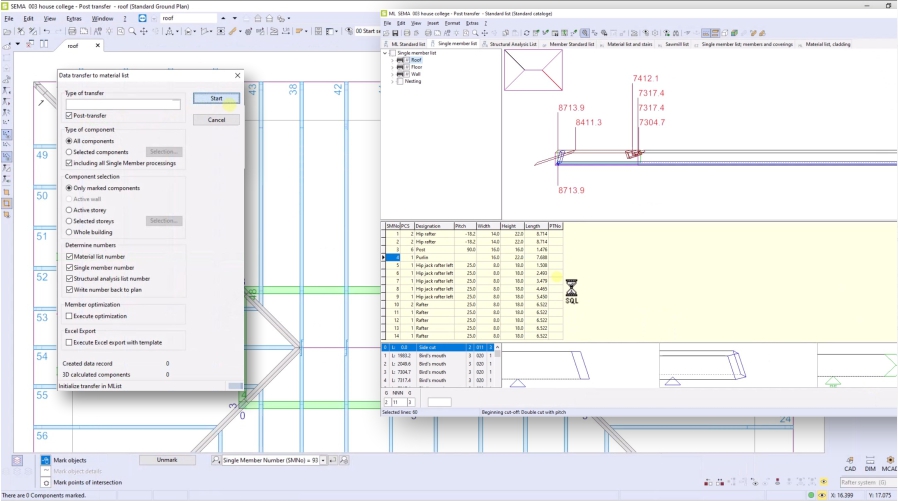Click the Save icon in ML window
The image size is (898, 501).
[x=396, y=33]
